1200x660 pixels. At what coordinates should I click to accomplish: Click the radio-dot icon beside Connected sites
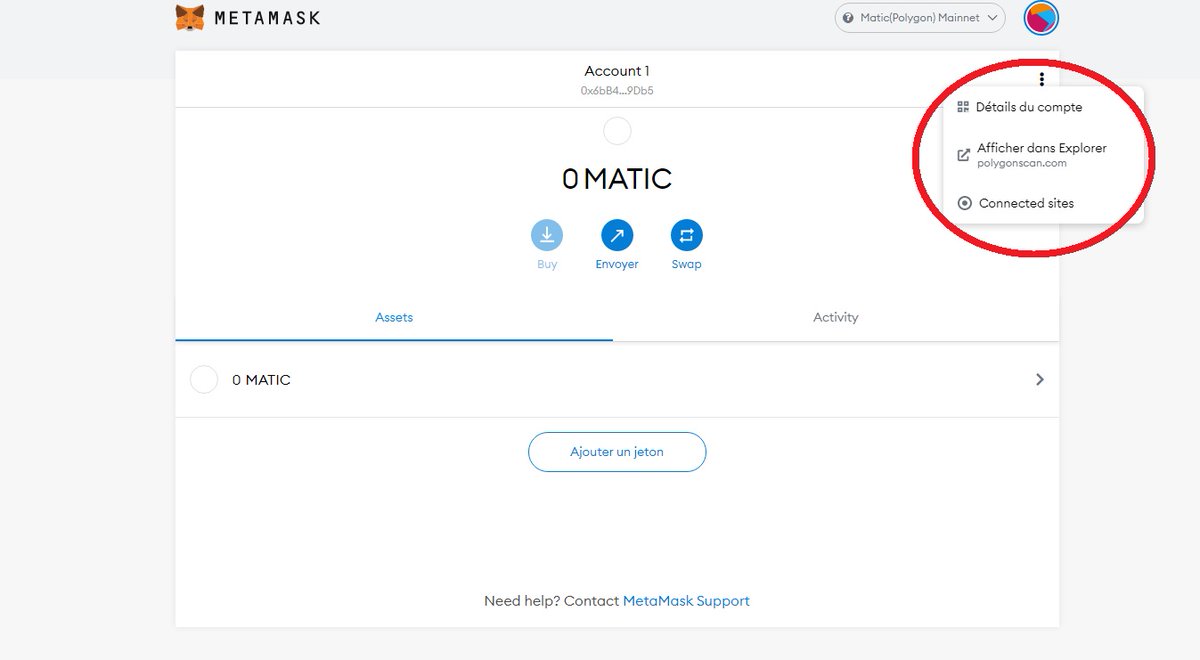[964, 203]
